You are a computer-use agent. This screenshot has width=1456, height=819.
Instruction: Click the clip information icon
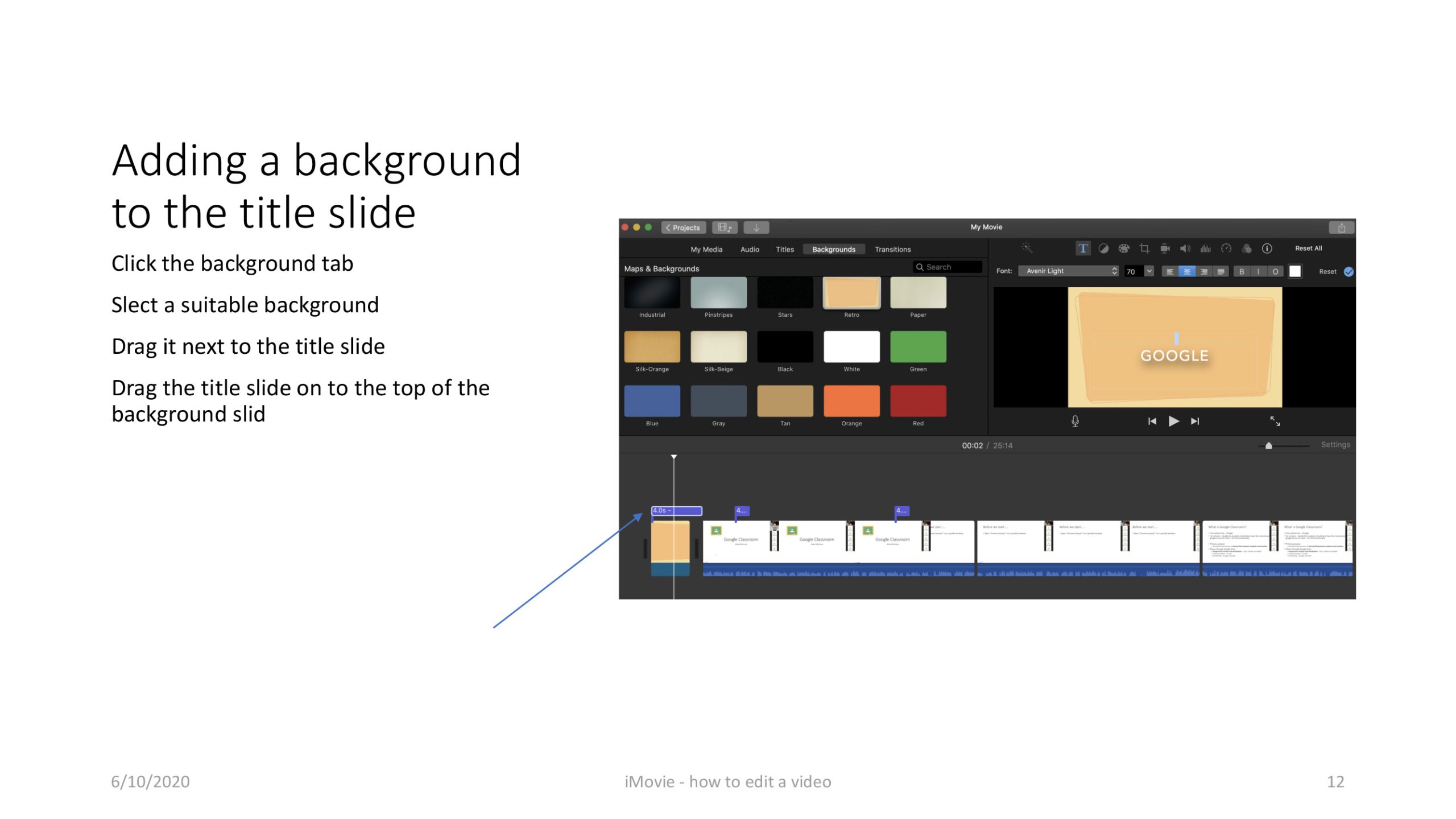1267,249
